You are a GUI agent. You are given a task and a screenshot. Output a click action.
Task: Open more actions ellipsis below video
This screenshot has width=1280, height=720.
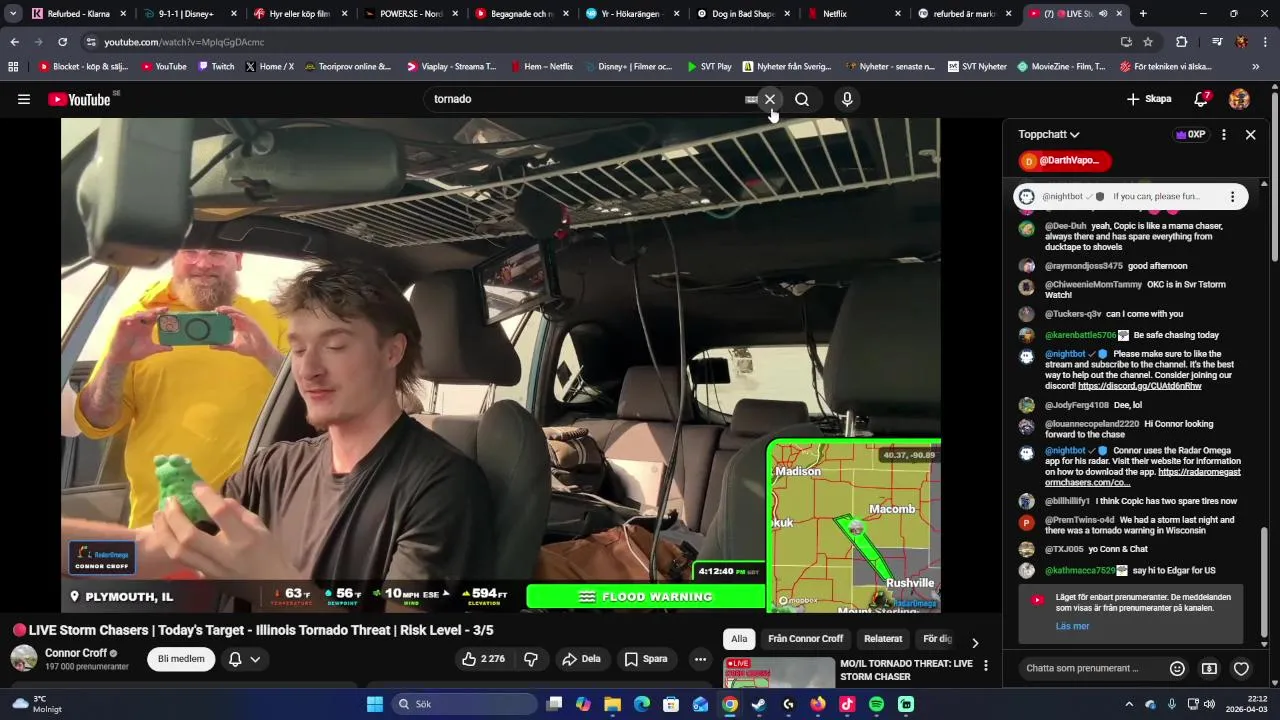700,659
